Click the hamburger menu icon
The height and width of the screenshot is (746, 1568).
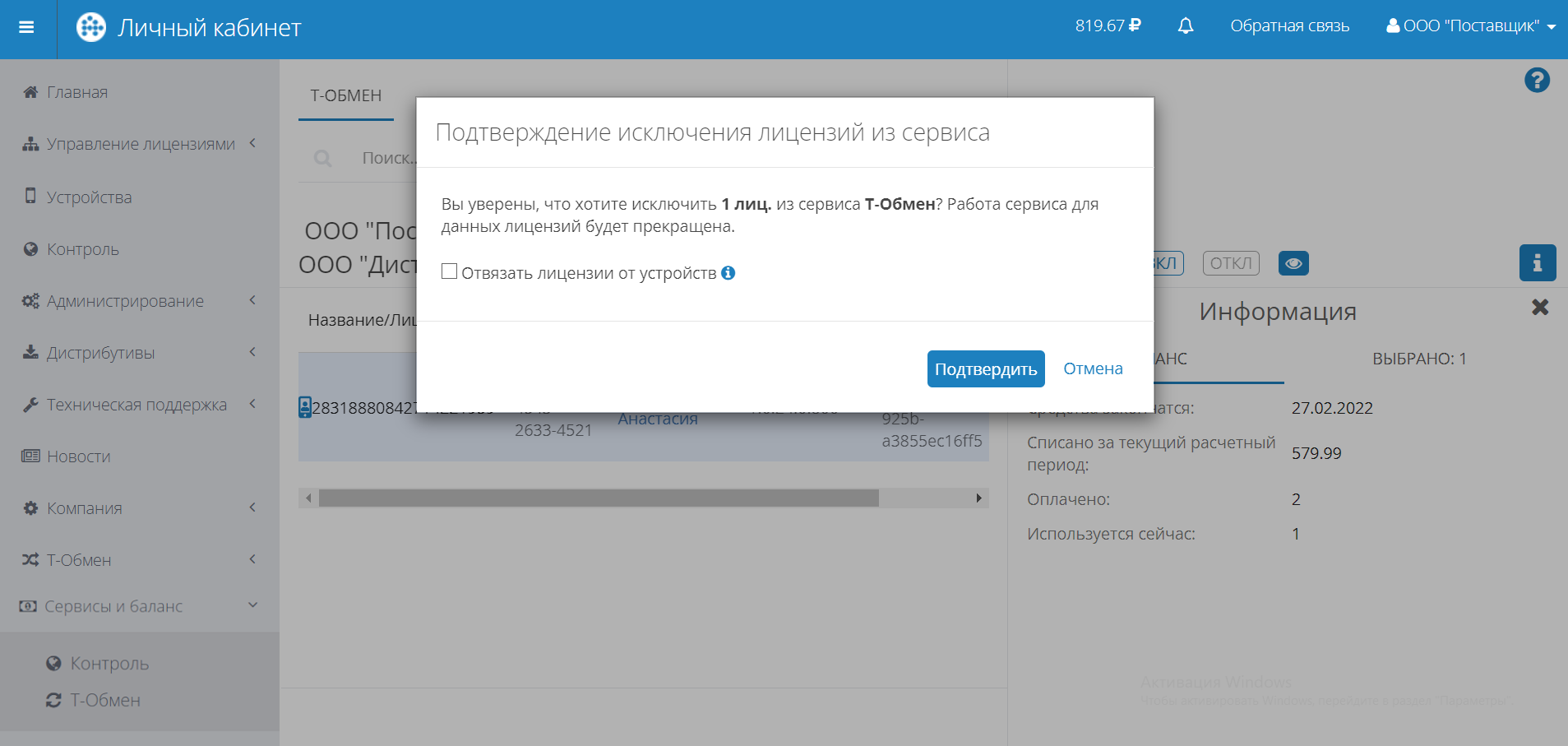point(26,27)
